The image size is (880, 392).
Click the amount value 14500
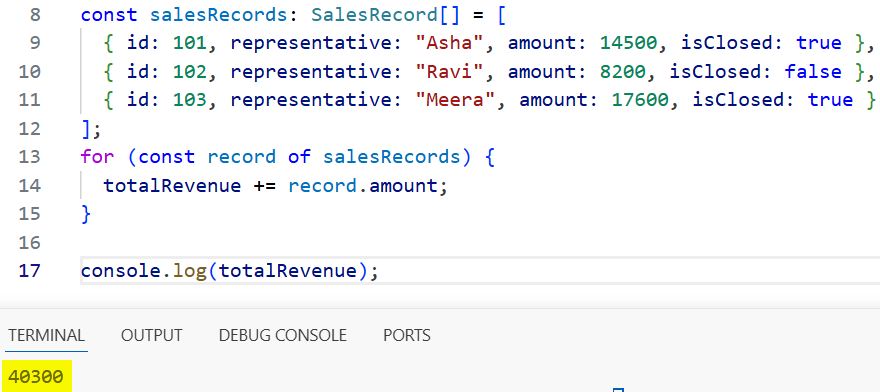pos(629,43)
